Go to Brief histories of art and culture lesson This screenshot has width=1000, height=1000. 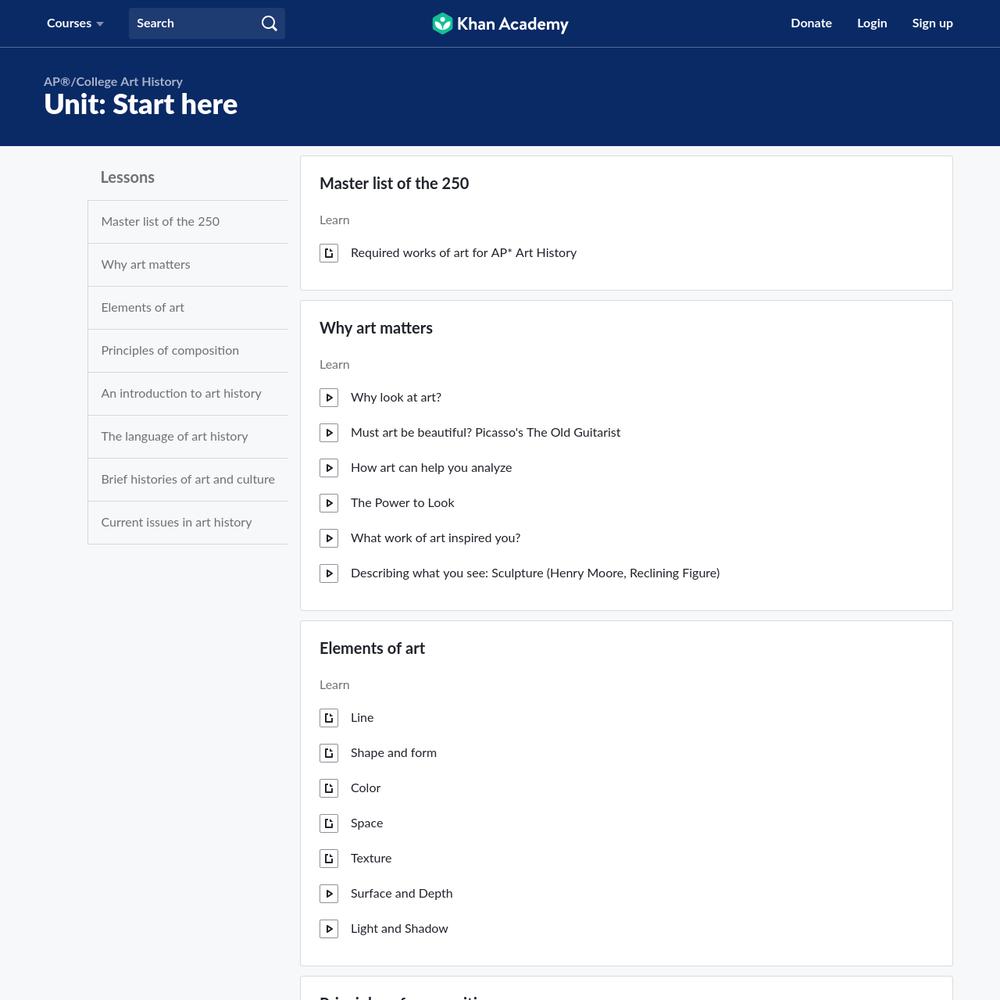[x=188, y=480]
